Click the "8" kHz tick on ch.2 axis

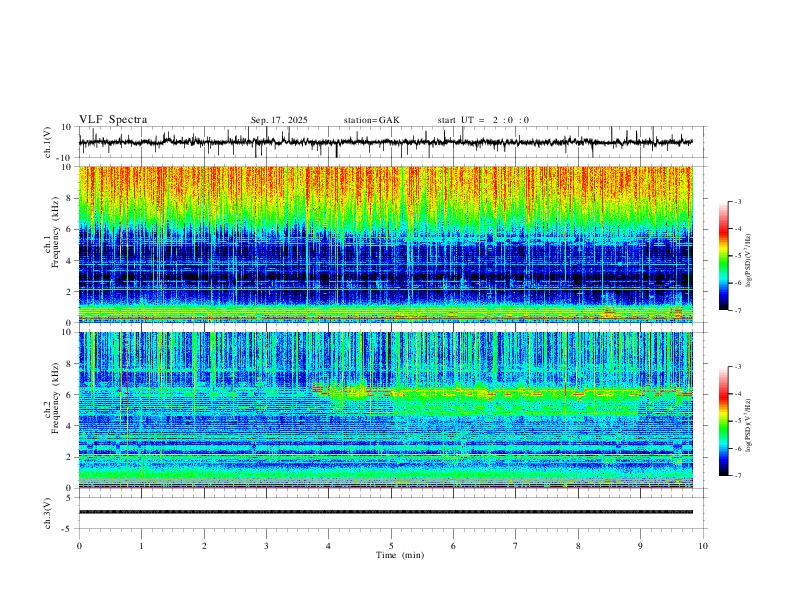point(71,363)
